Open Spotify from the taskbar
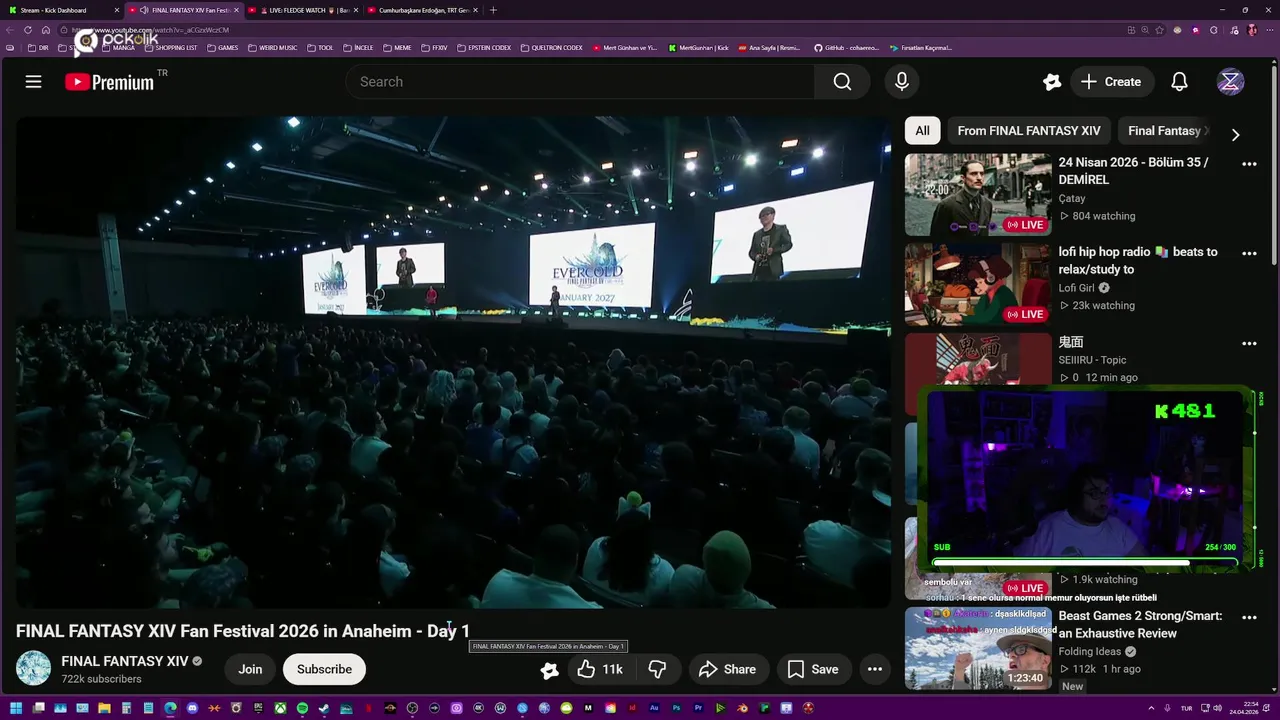1280x720 pixels. point(302,709)
